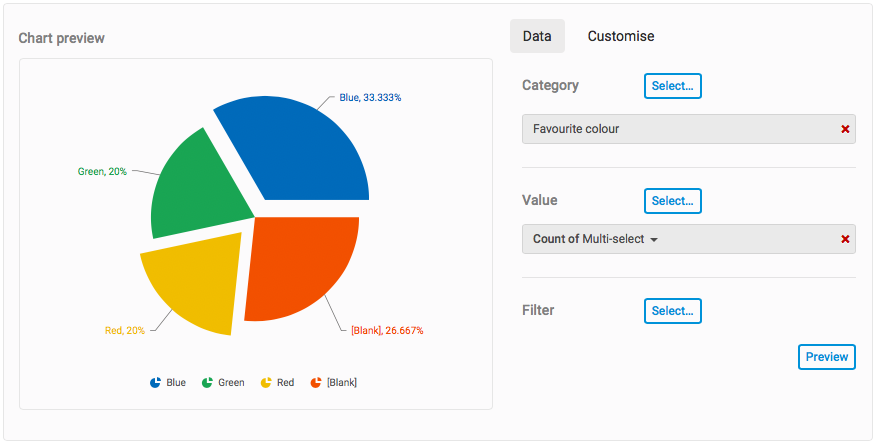The height and width of the screenshot is (445, 876).
Task: Switch to the Data tab
Action: [x=537, y=36]
